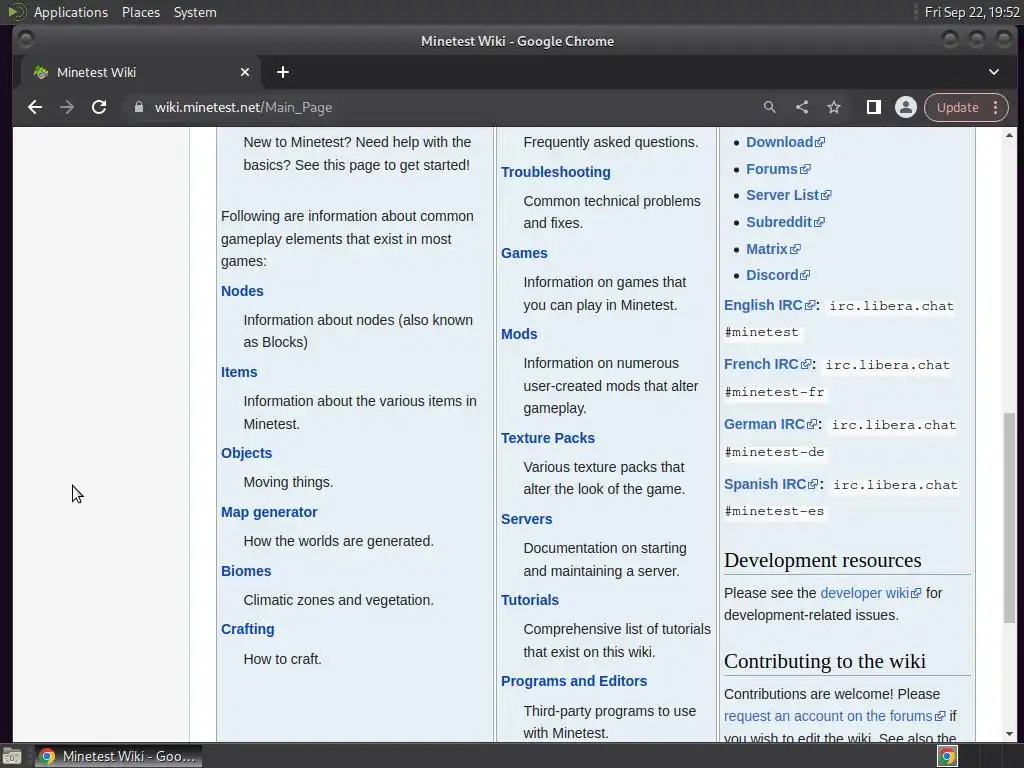The height and width of the screenshot is (768, 1024).
Task: Click the Contributing to the wiki heading
Action: 825,661
